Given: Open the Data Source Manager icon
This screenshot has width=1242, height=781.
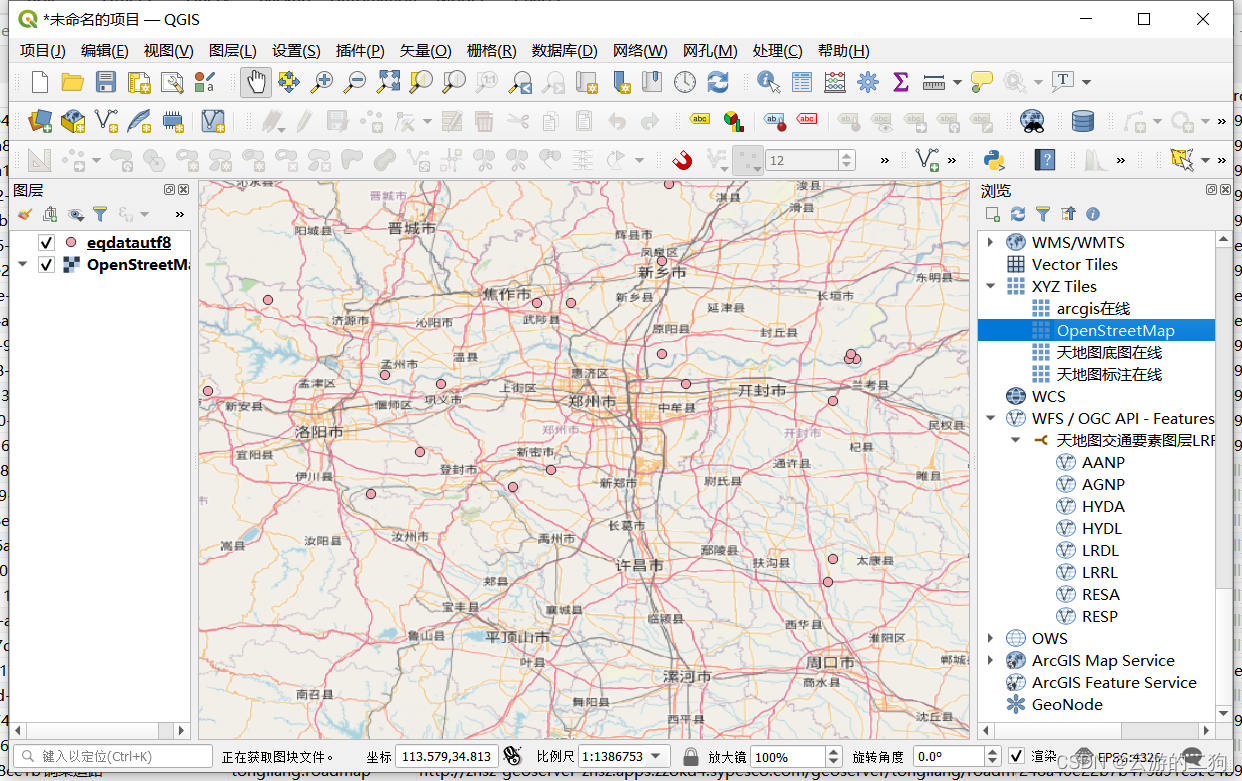Looking at the screenshot, I should pos(39,121).
